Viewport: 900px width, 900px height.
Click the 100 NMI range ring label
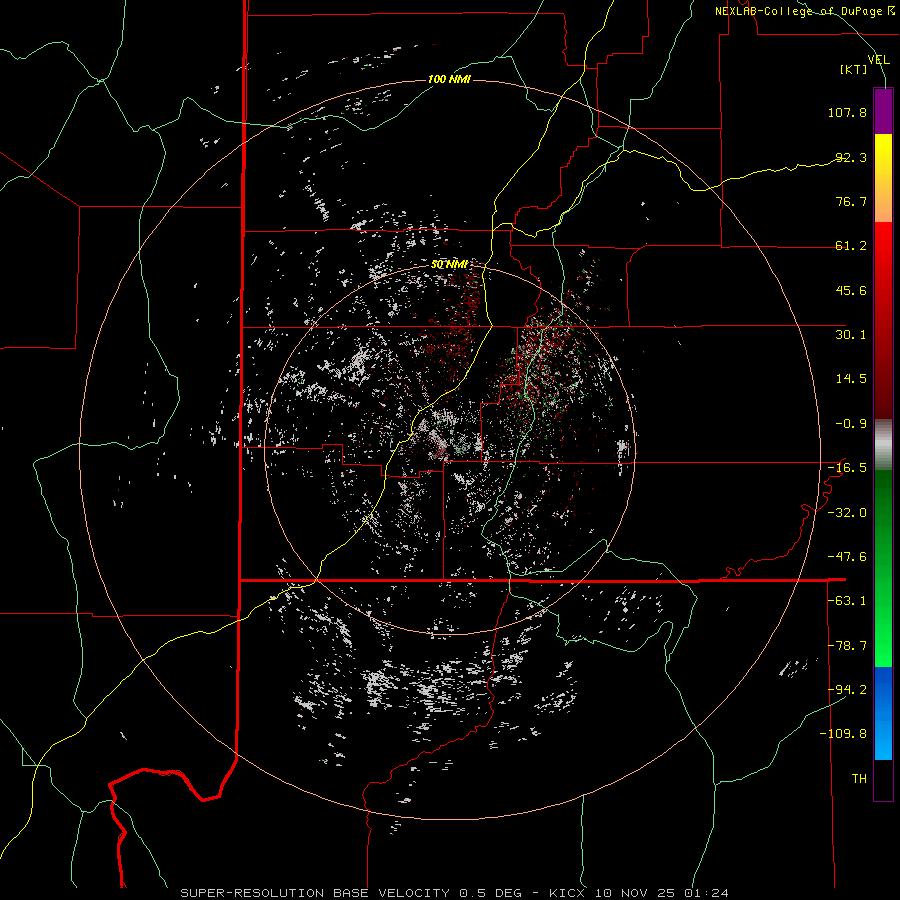449,79
